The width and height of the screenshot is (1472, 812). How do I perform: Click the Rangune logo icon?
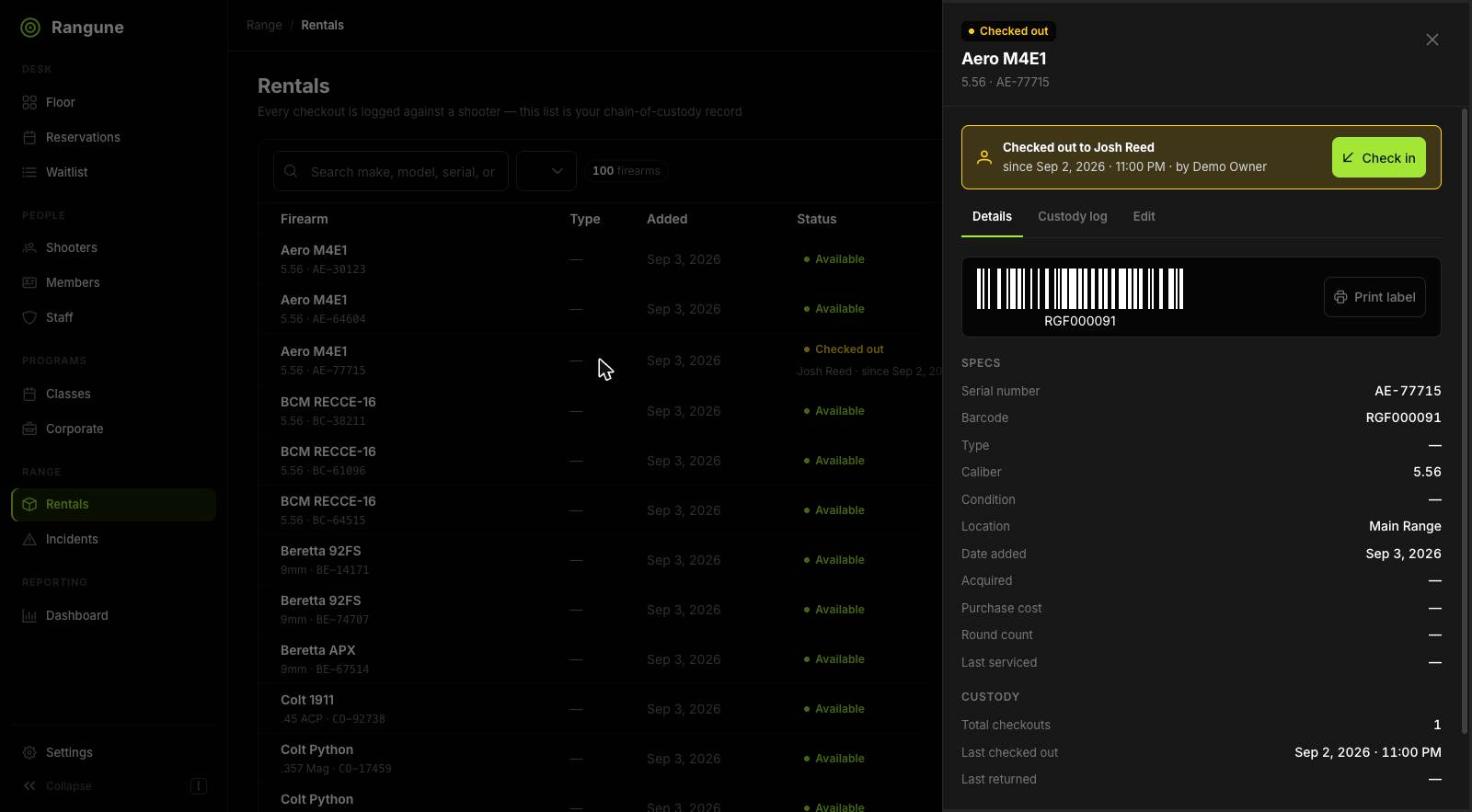click(30, 28)
